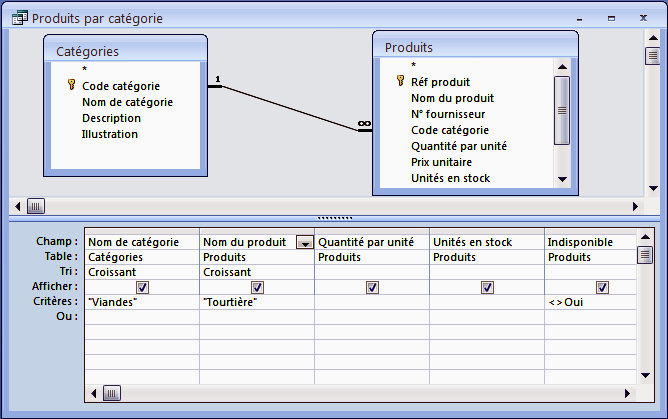This screenshot has width=668, height=419.
Task: Click horizontal scroll thumb of table pane
Action: pyautogui.click(x=36, y=207)
